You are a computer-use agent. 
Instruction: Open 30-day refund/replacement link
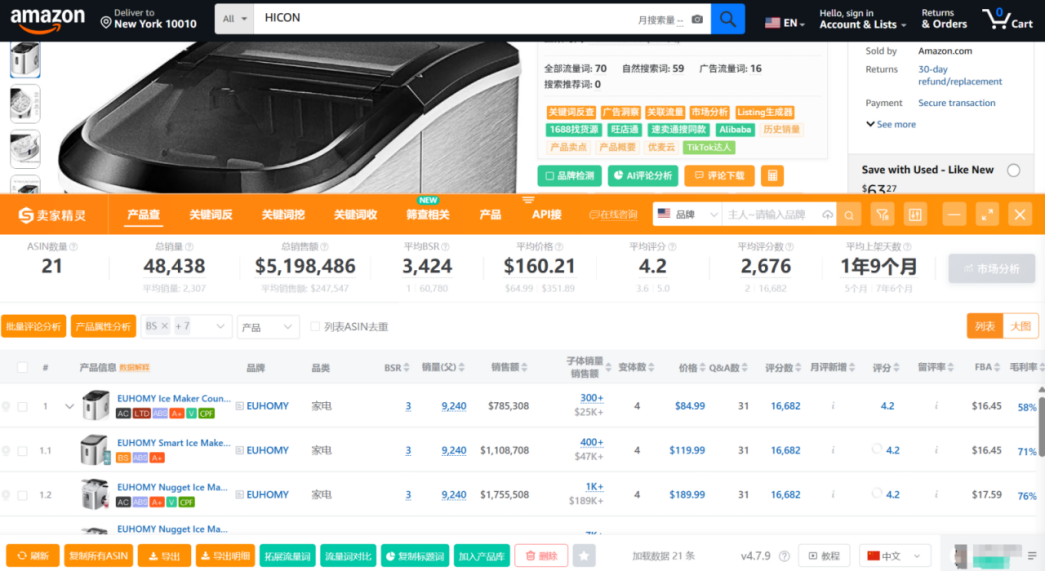coord(960,75)
